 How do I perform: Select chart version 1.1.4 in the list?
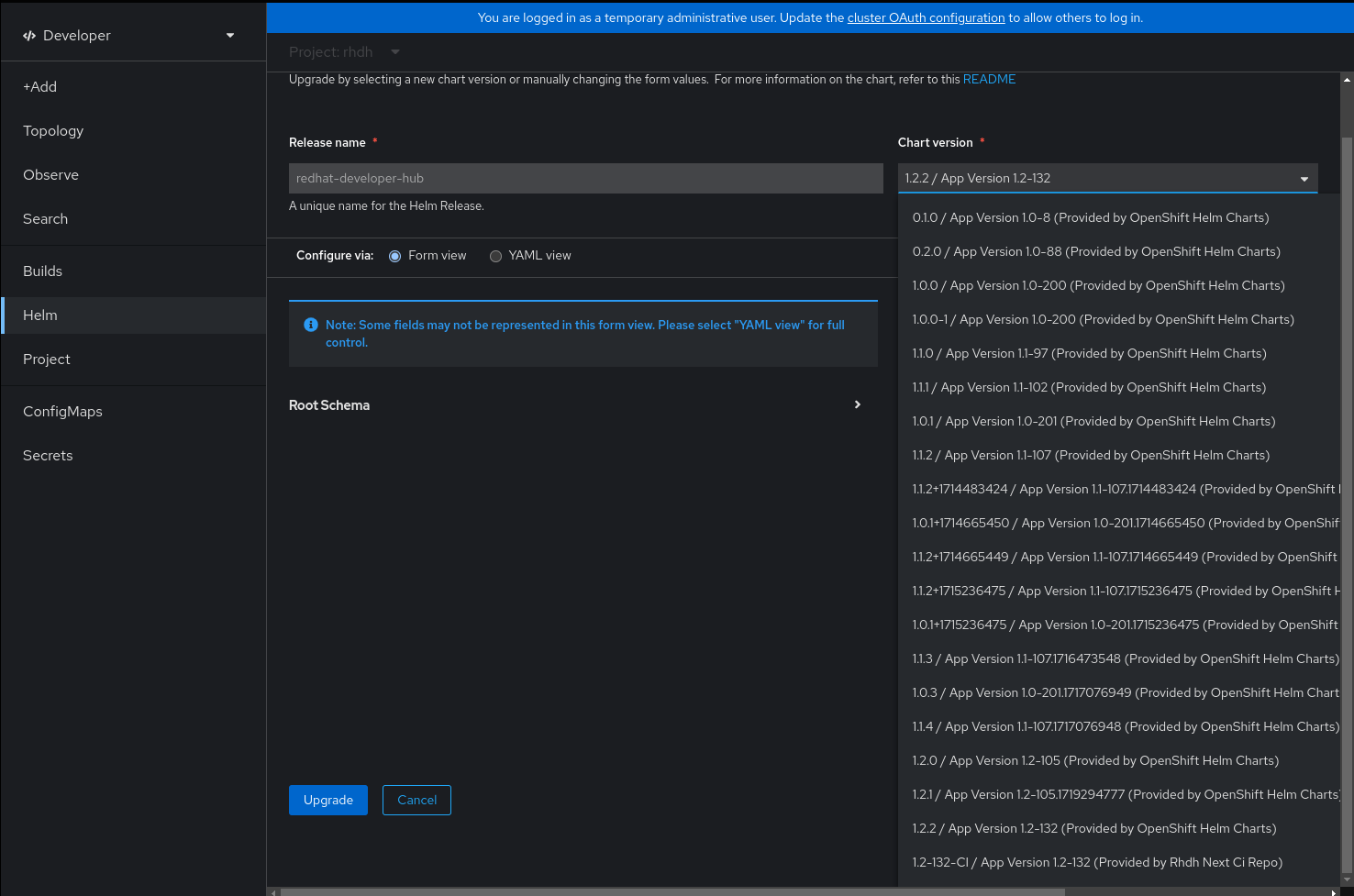tap(1118, 726)
